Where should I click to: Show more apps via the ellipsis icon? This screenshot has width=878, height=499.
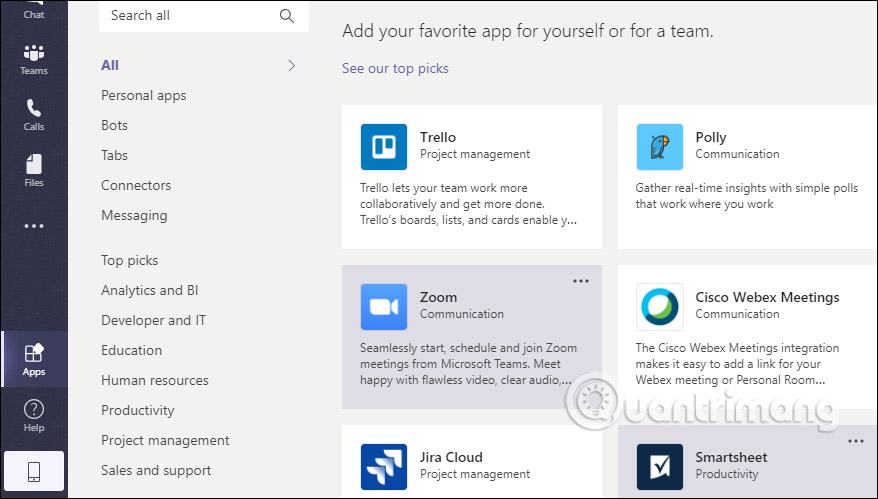[x=34, y=226]
